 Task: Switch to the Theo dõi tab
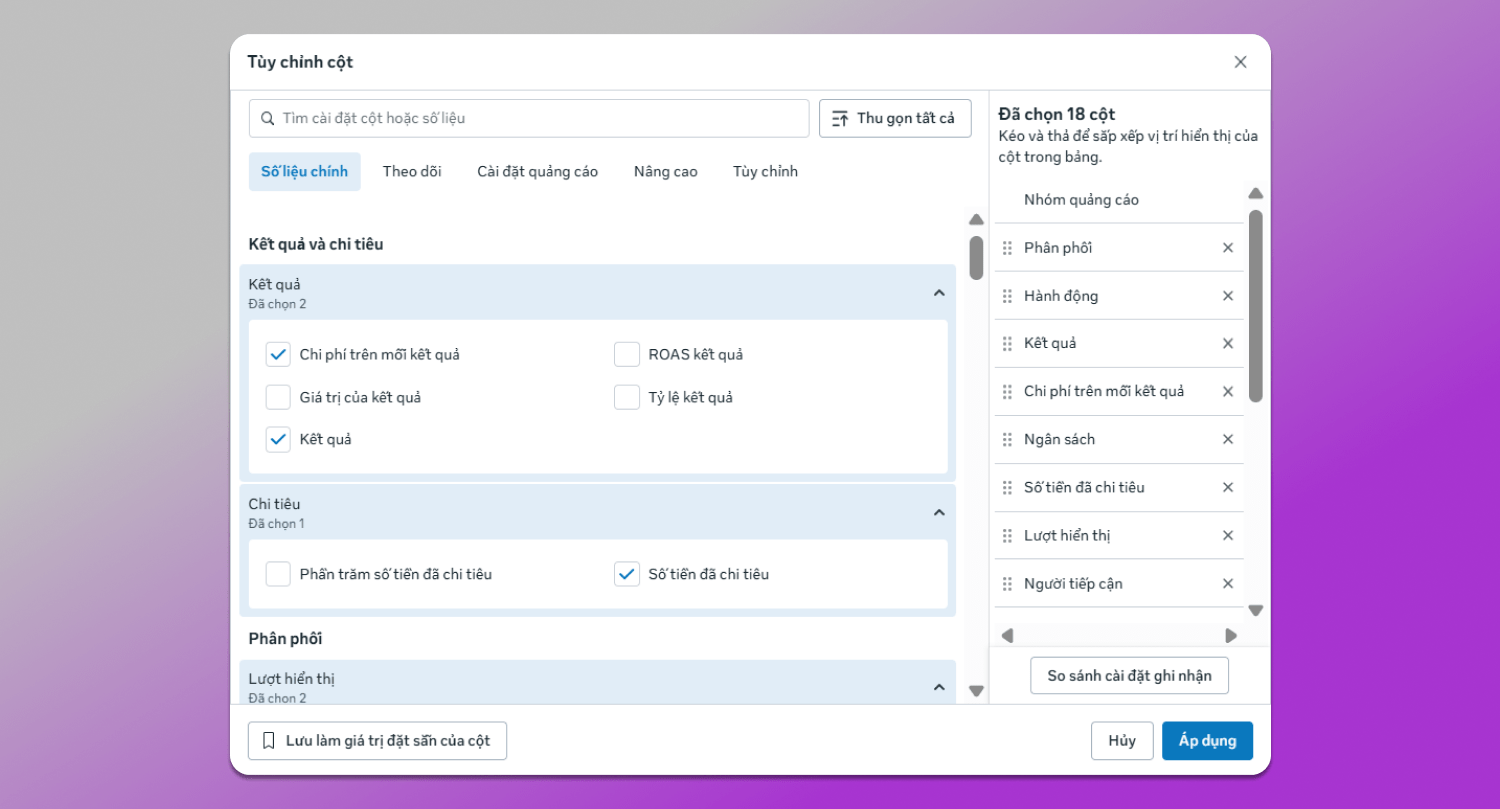[412, 171]
